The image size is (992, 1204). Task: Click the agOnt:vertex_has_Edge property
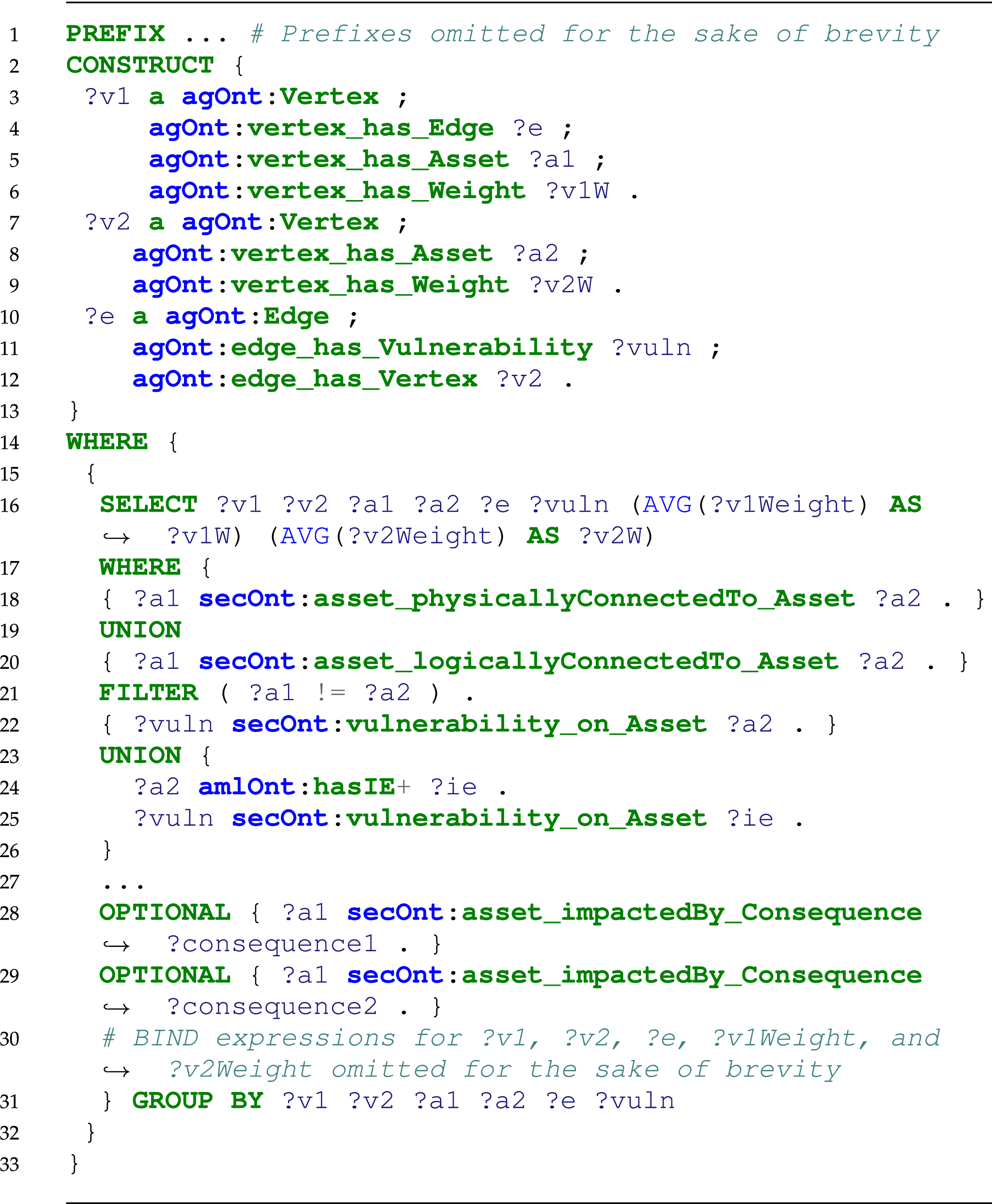coord(321,128)
